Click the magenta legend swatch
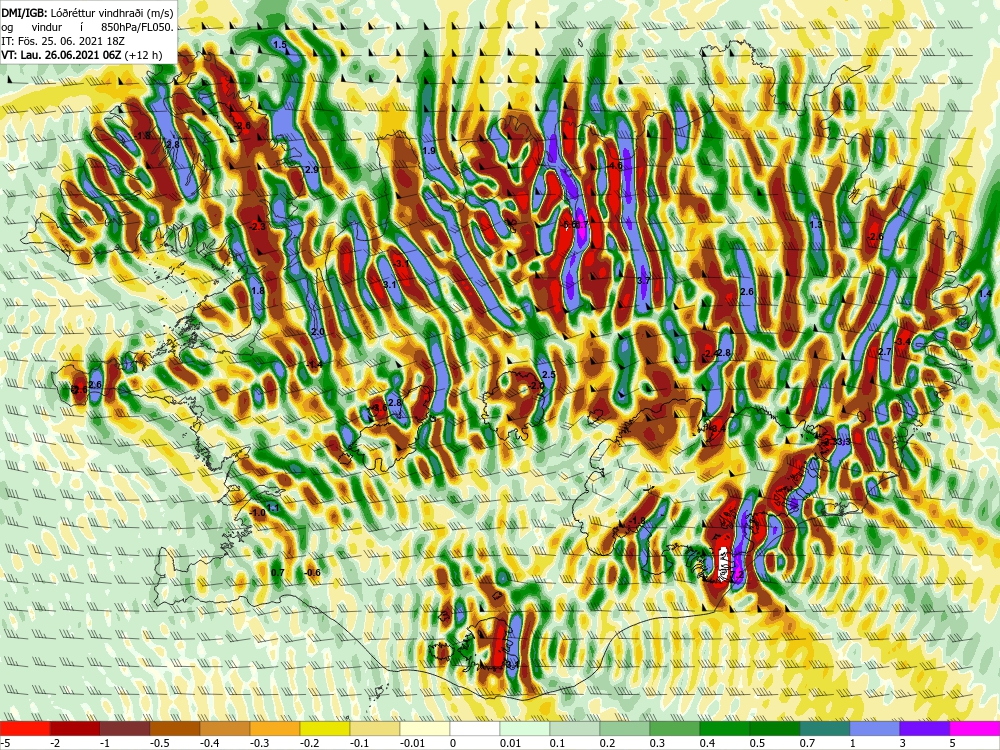Image resolution: width=1000 pixels, height=750 pixels. tap(975, 728)
